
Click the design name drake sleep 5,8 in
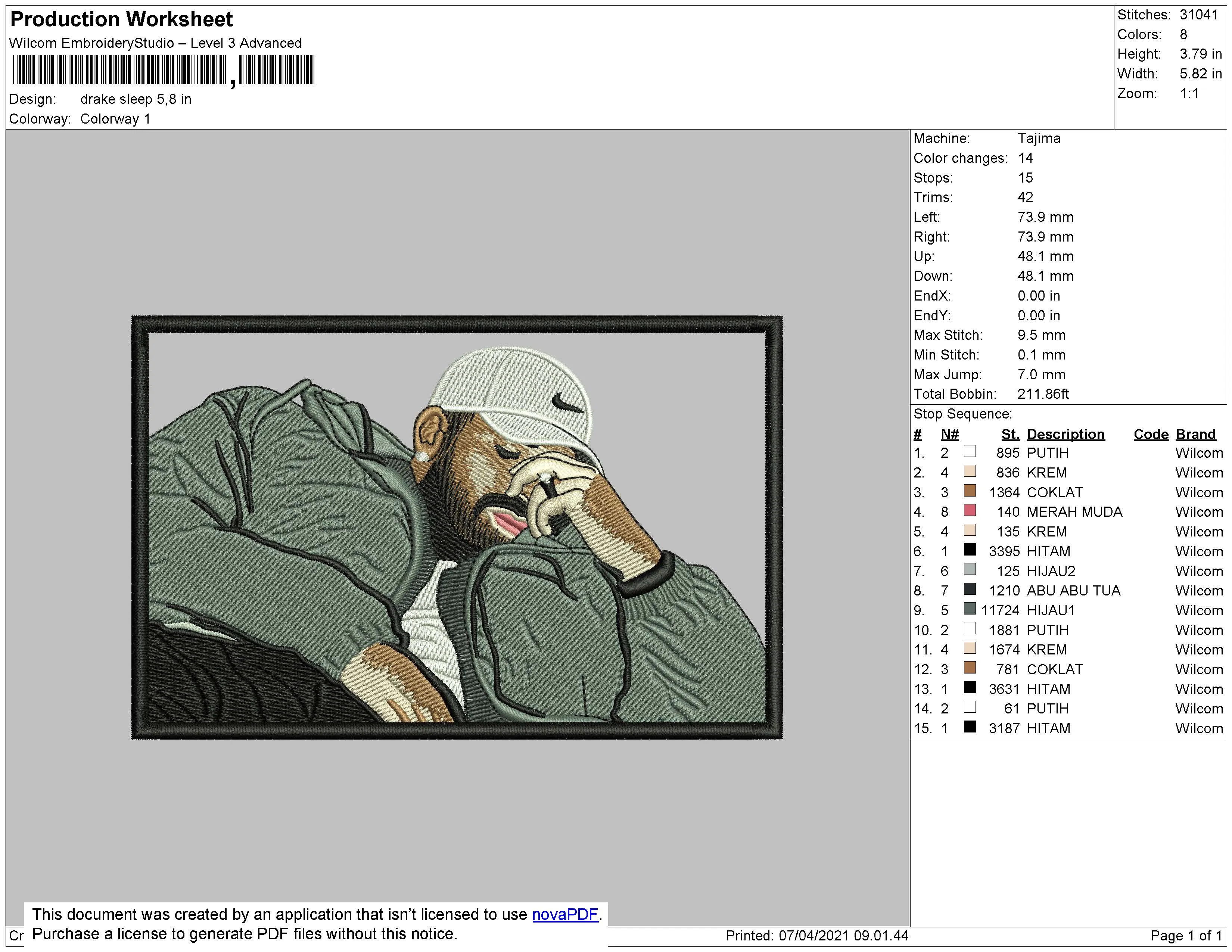coord(136,99)
